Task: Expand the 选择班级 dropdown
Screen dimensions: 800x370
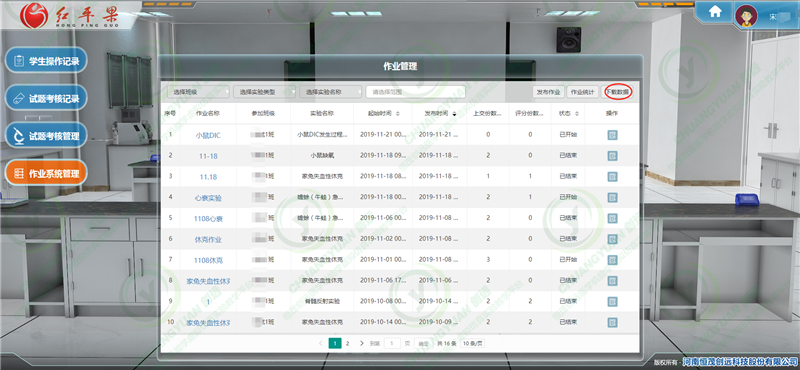Action: [198, 92]
